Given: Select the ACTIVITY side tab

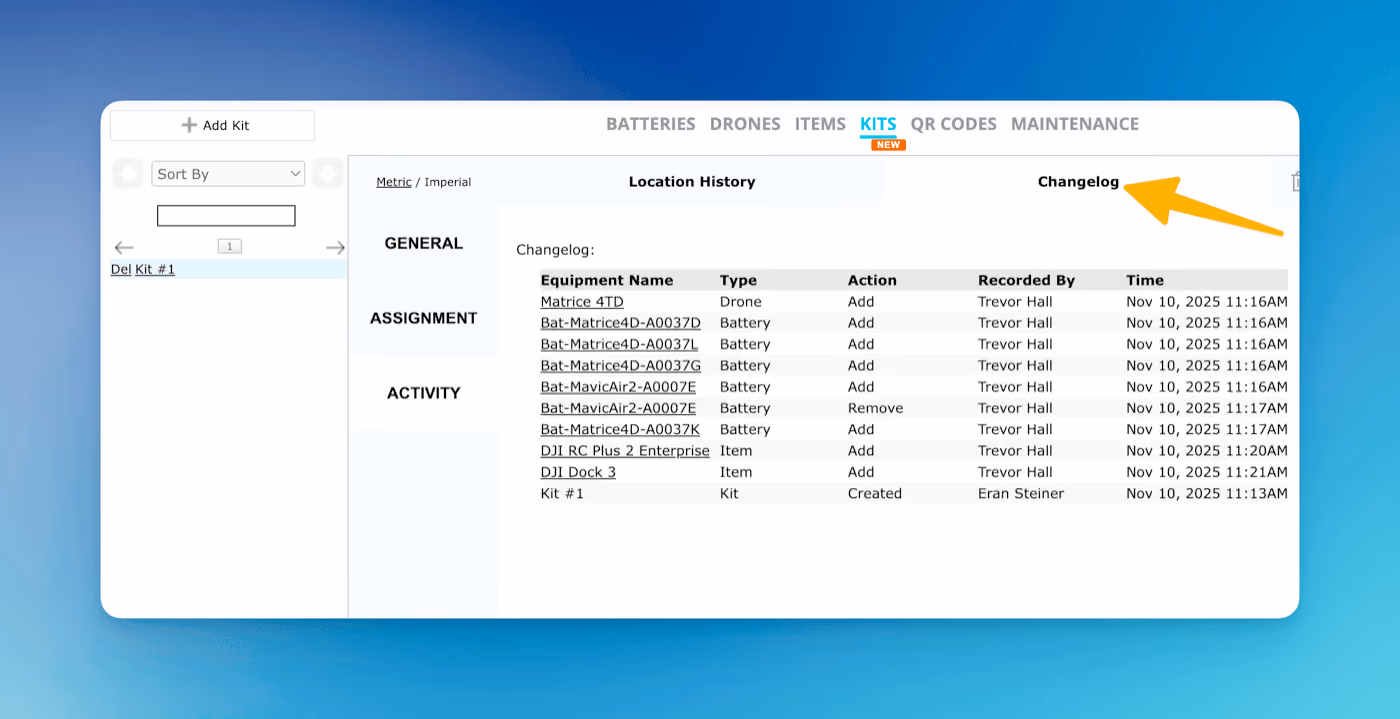Looking at the screenshot, I should (424, 393).
